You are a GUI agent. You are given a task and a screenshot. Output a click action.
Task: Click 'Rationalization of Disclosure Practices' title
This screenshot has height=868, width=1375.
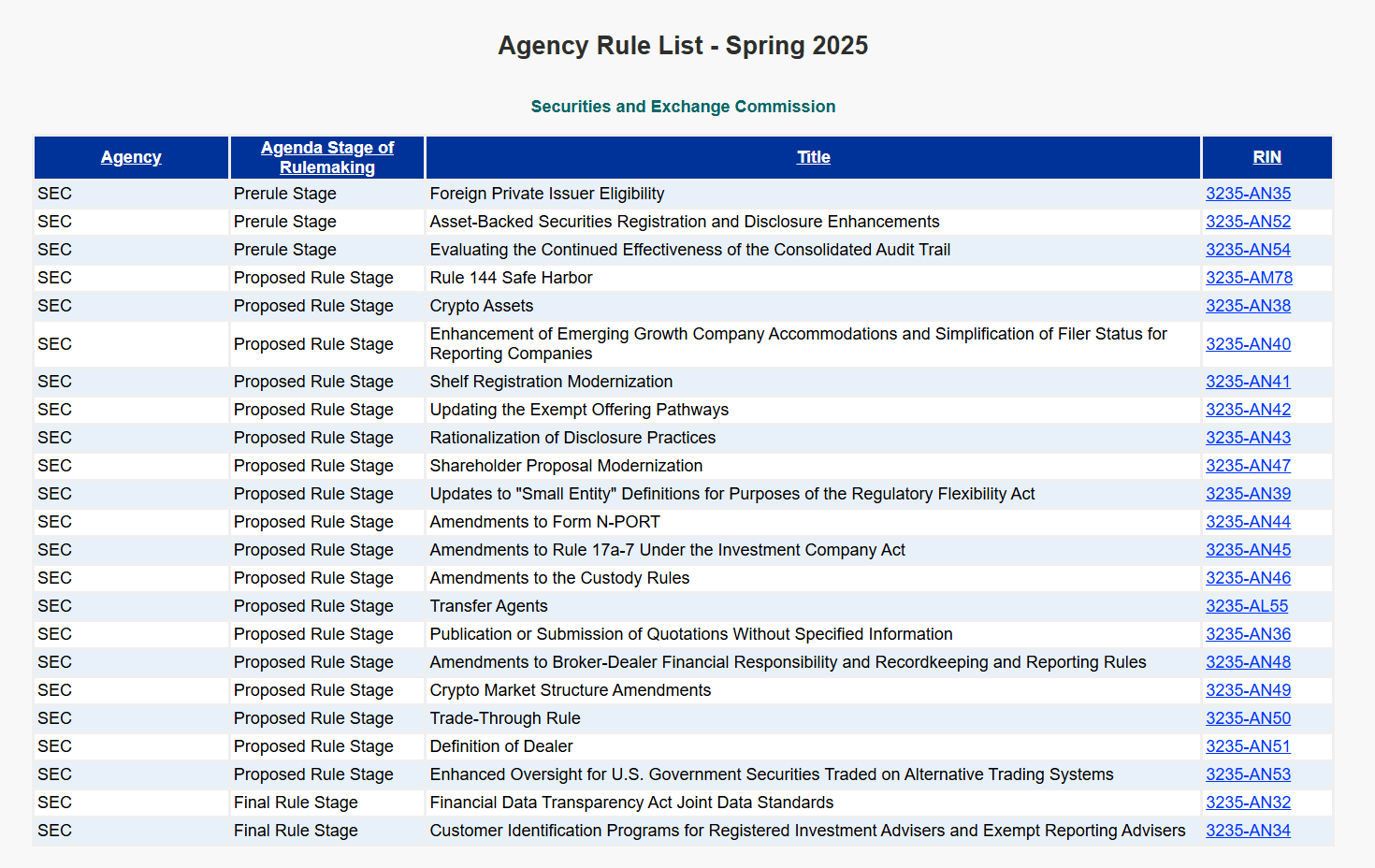pos(572,438)
